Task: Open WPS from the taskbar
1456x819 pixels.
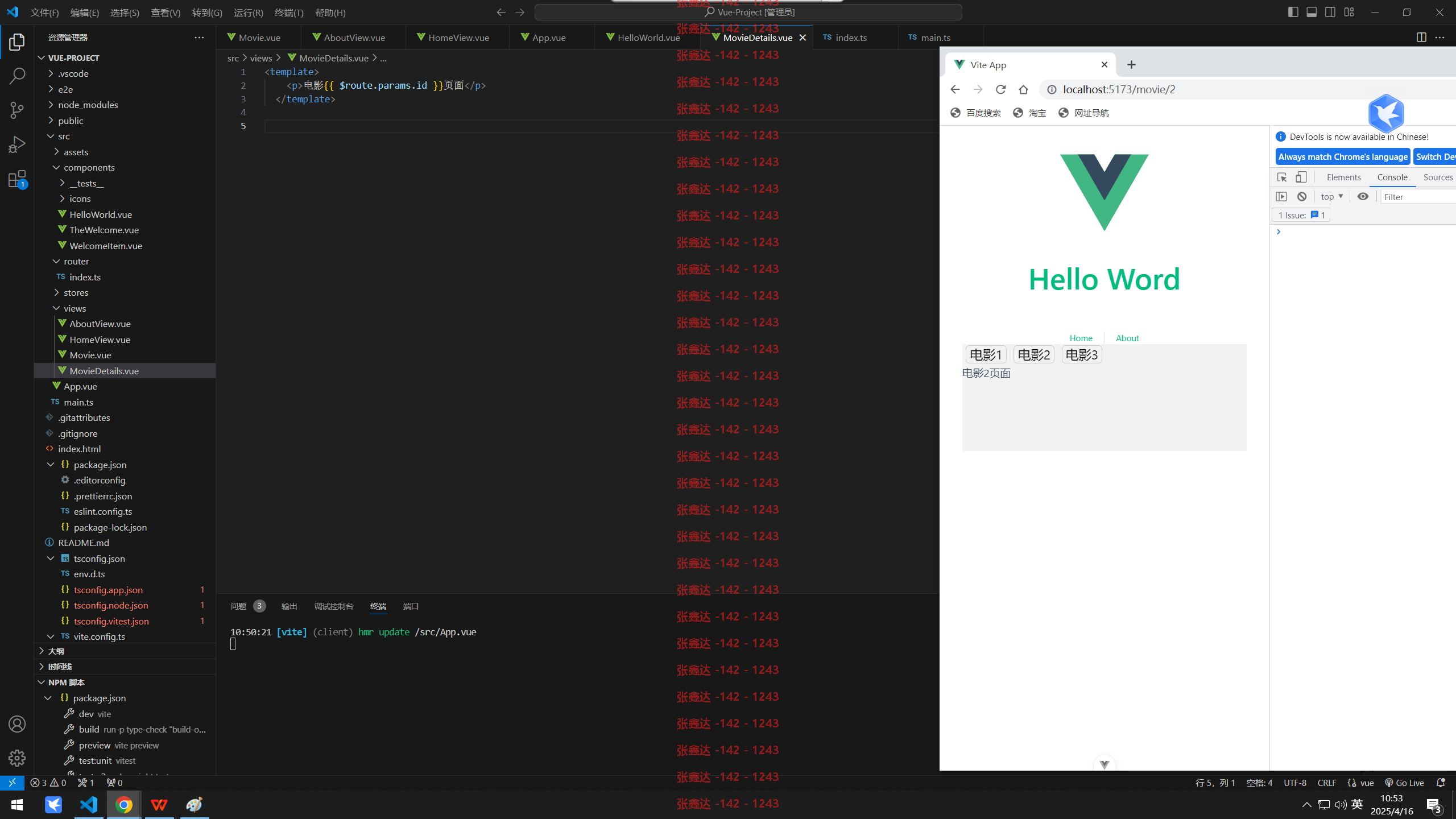Action: tap(159, 805)
